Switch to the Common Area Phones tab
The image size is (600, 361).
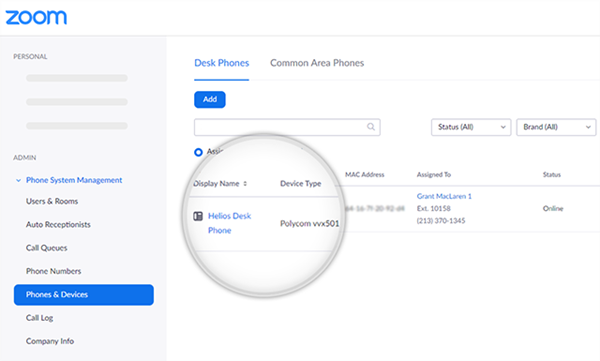(317, 63)
